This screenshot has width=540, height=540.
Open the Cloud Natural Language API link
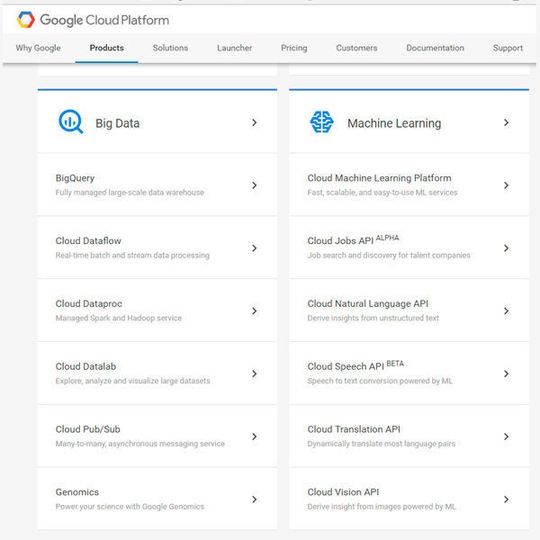tap(368, 304)
